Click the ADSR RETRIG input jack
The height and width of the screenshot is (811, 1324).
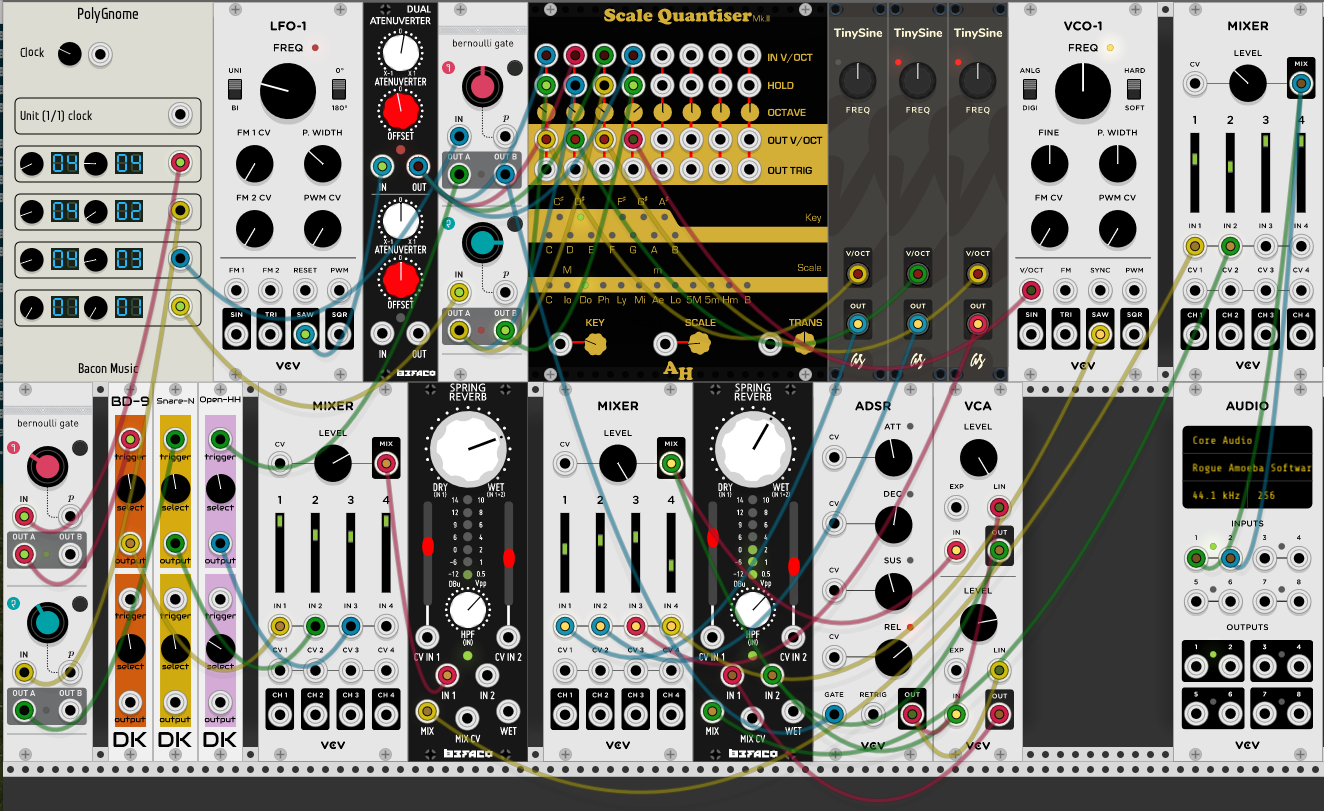point(873,714)
